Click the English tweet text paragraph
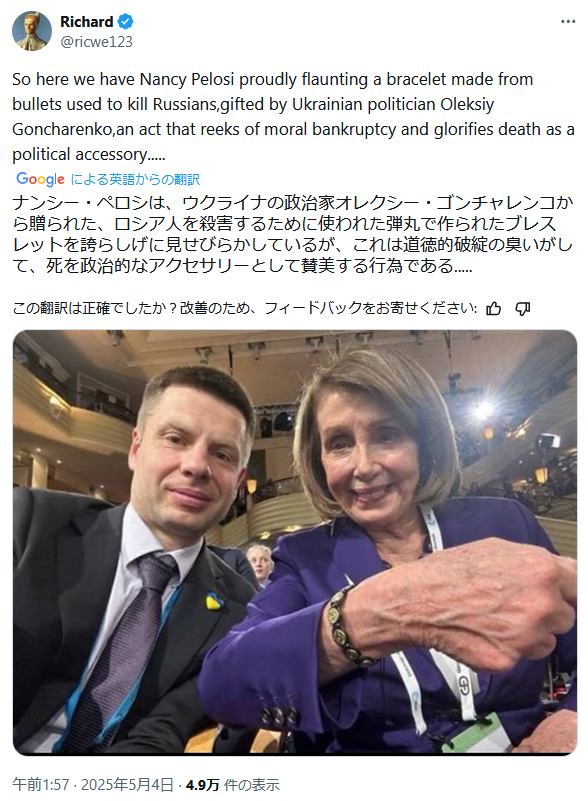The width and height of the screenshot is (588, 801). click(293, 116)
